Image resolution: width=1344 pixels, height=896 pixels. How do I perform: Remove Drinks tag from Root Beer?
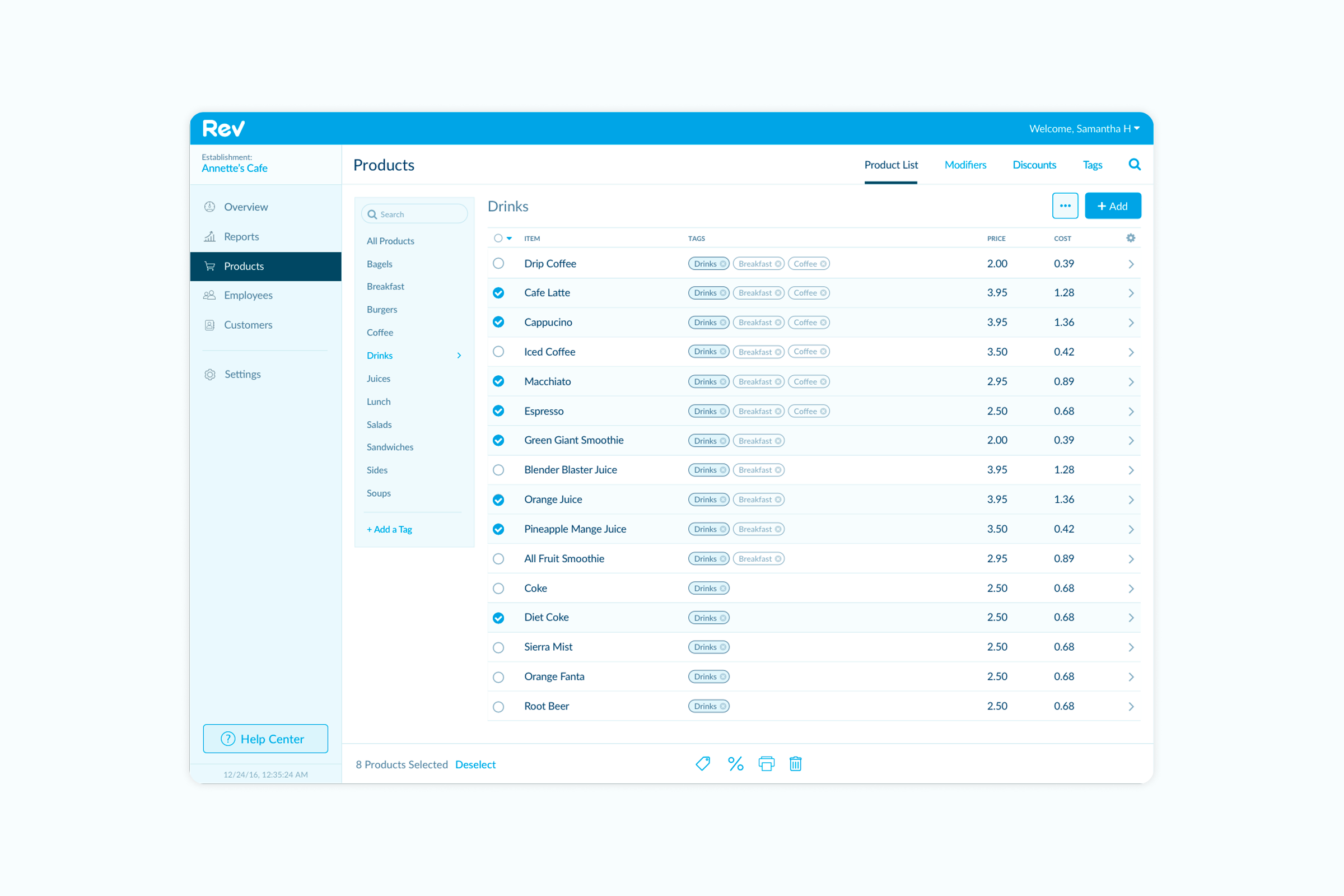point(723,706)
